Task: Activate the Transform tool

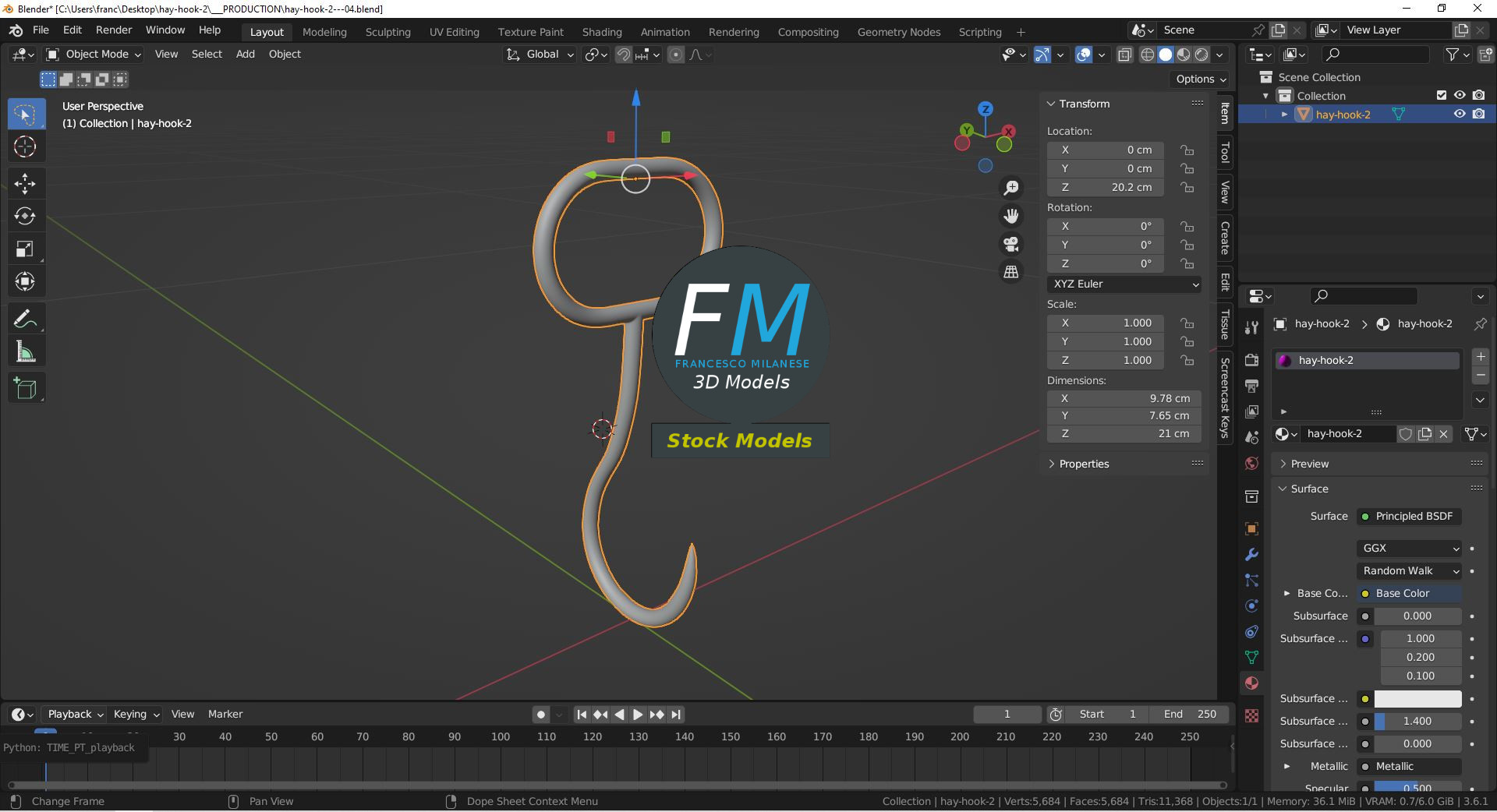Action: click(x=25, y=281)
